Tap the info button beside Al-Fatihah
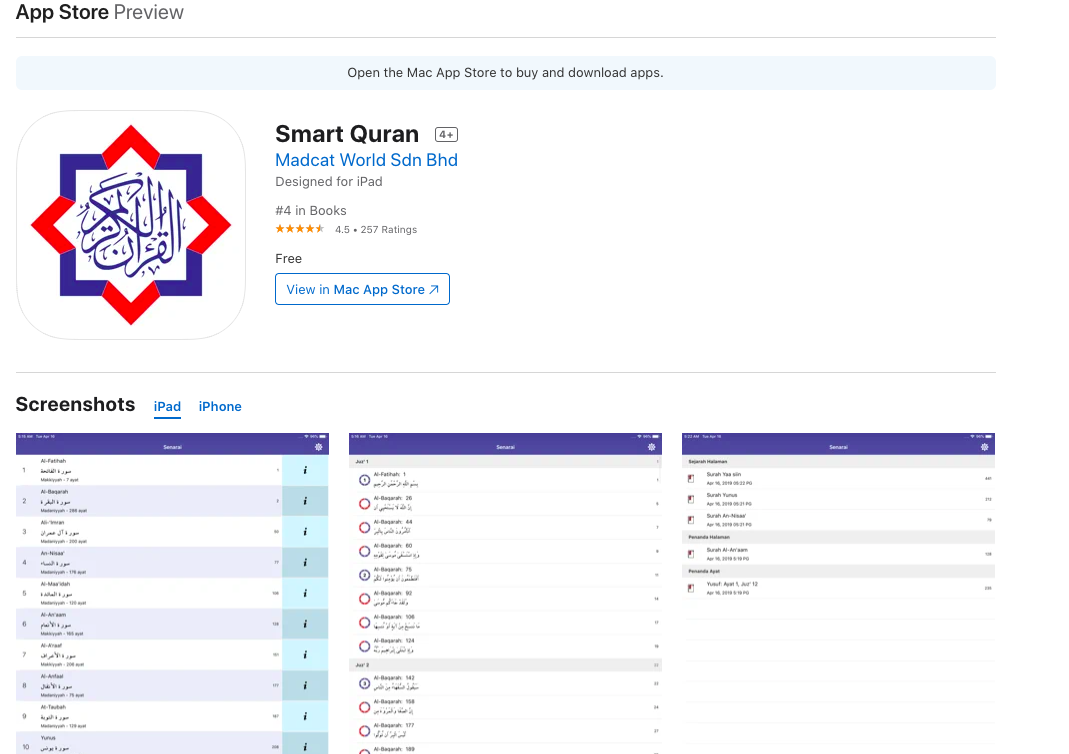This screenshot has height=754, width=1069. click(x=305, y=470)
